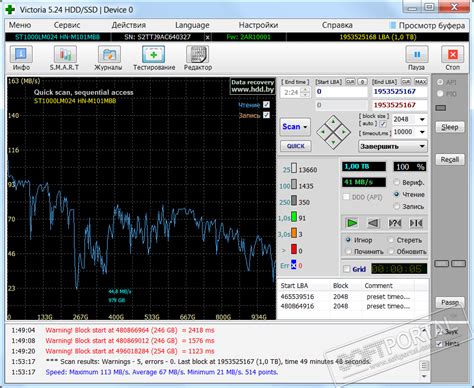Click the reverse scan arrow button
Viewport: 474px width, 388px height.
pyautogui.click(x=373, y=223)
